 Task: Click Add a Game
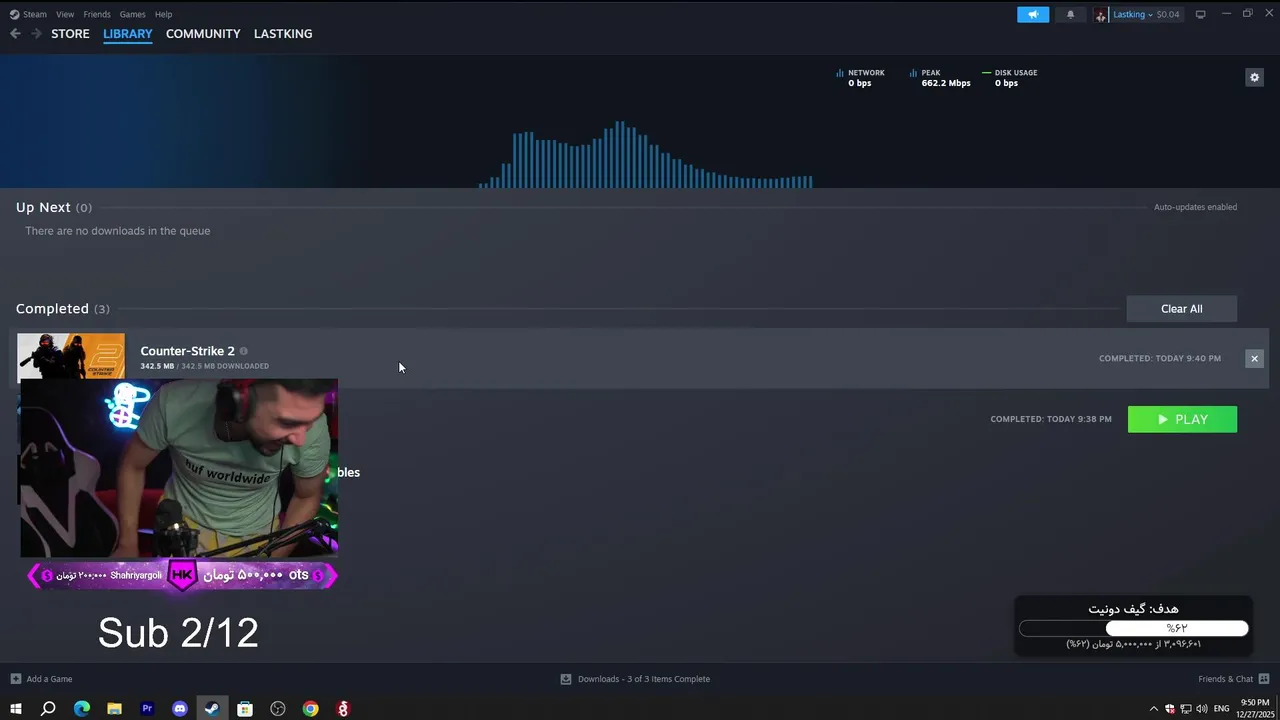click(49, 679)
